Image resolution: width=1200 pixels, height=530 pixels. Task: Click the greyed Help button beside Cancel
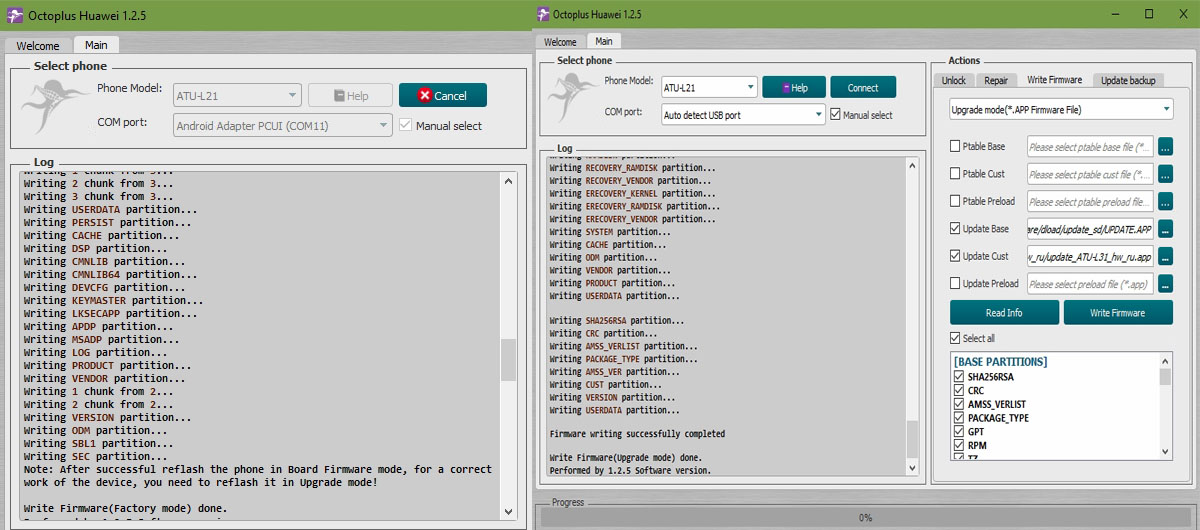coord(350,96)
